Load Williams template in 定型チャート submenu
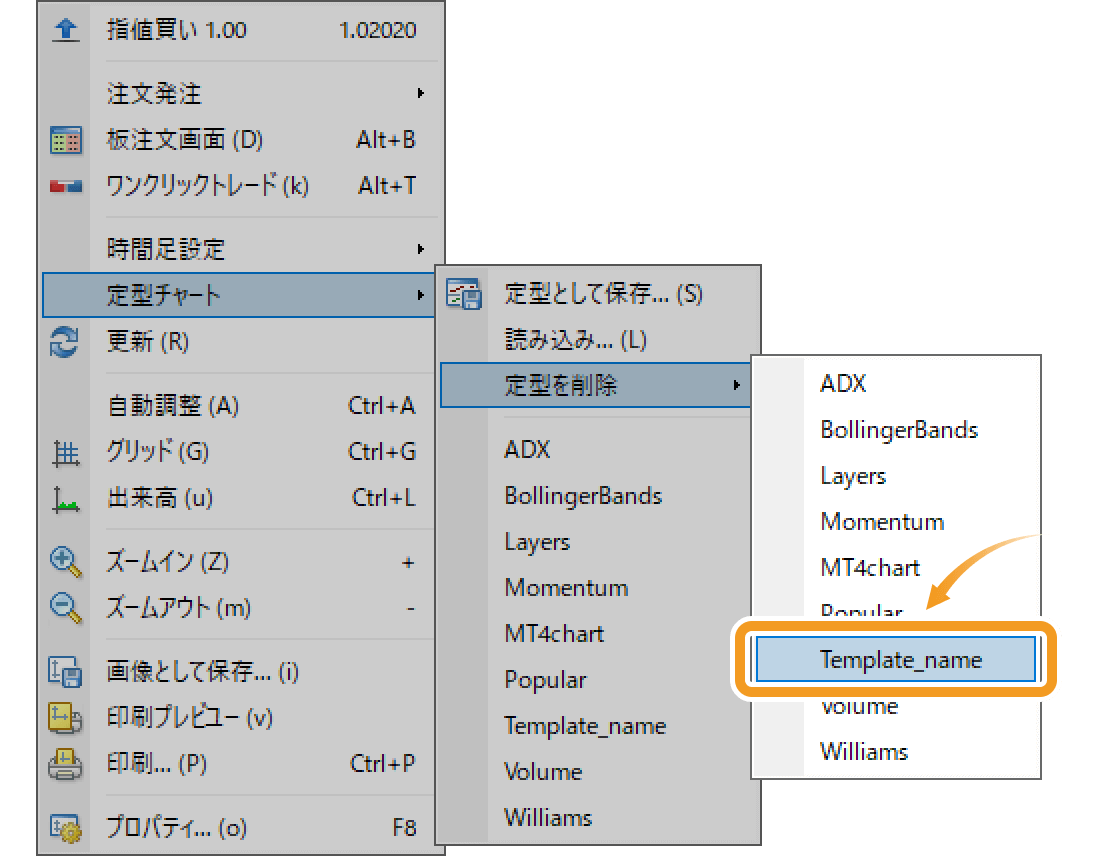Viewport: 1100px width, 856px height. coord(598,817)
